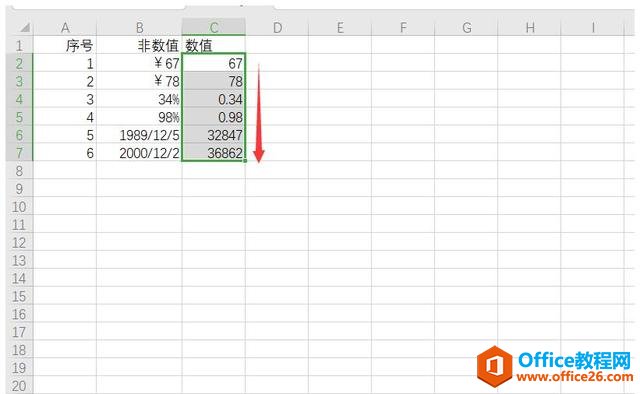This screenshot has width=640, height=394.
Task: Select row 11 header
Action: tap(19, 224)
